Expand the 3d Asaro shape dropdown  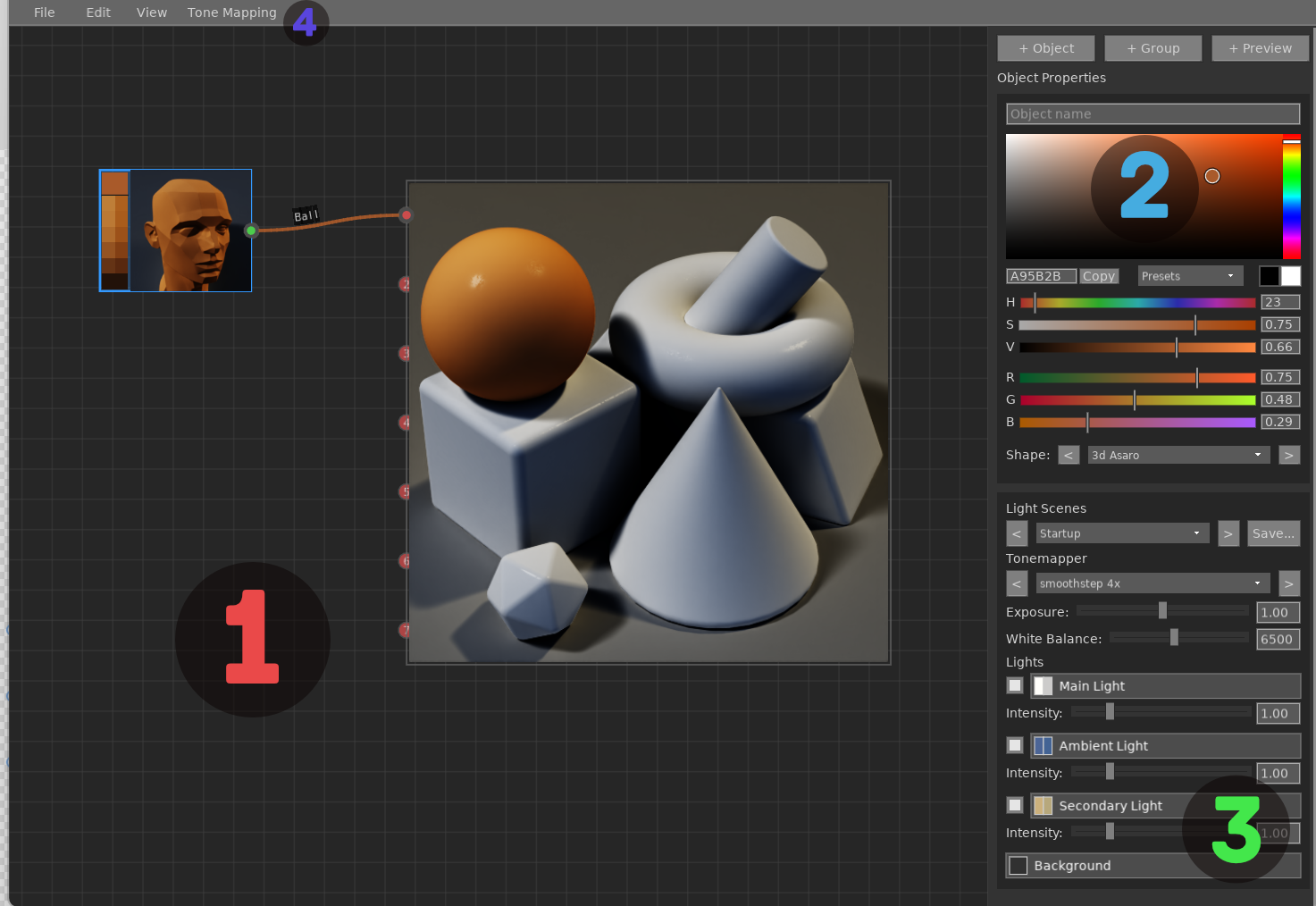[x=1178, y=455]
